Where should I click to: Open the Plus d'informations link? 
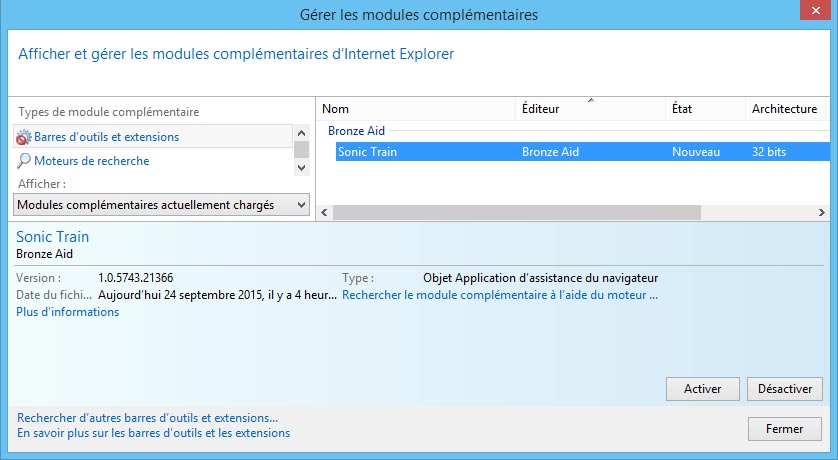pyautogui.click(x=67, y=312)
